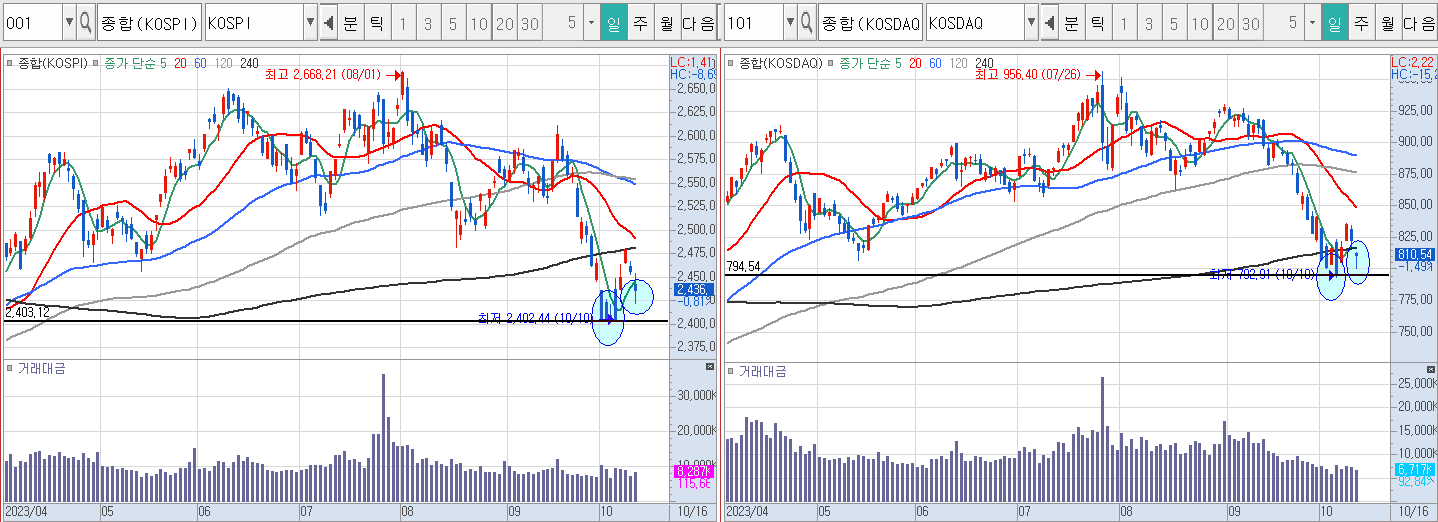Expand the KOSDAQ index name dropdown

coord(1030,22)
